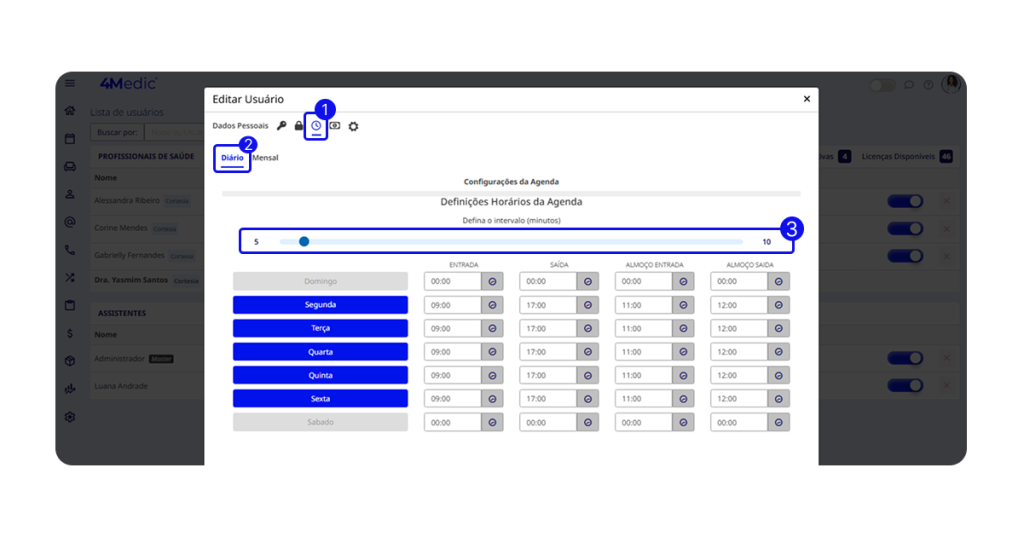
Task: Open time picker for Domingo saída
Action: (x=587, y=282)
